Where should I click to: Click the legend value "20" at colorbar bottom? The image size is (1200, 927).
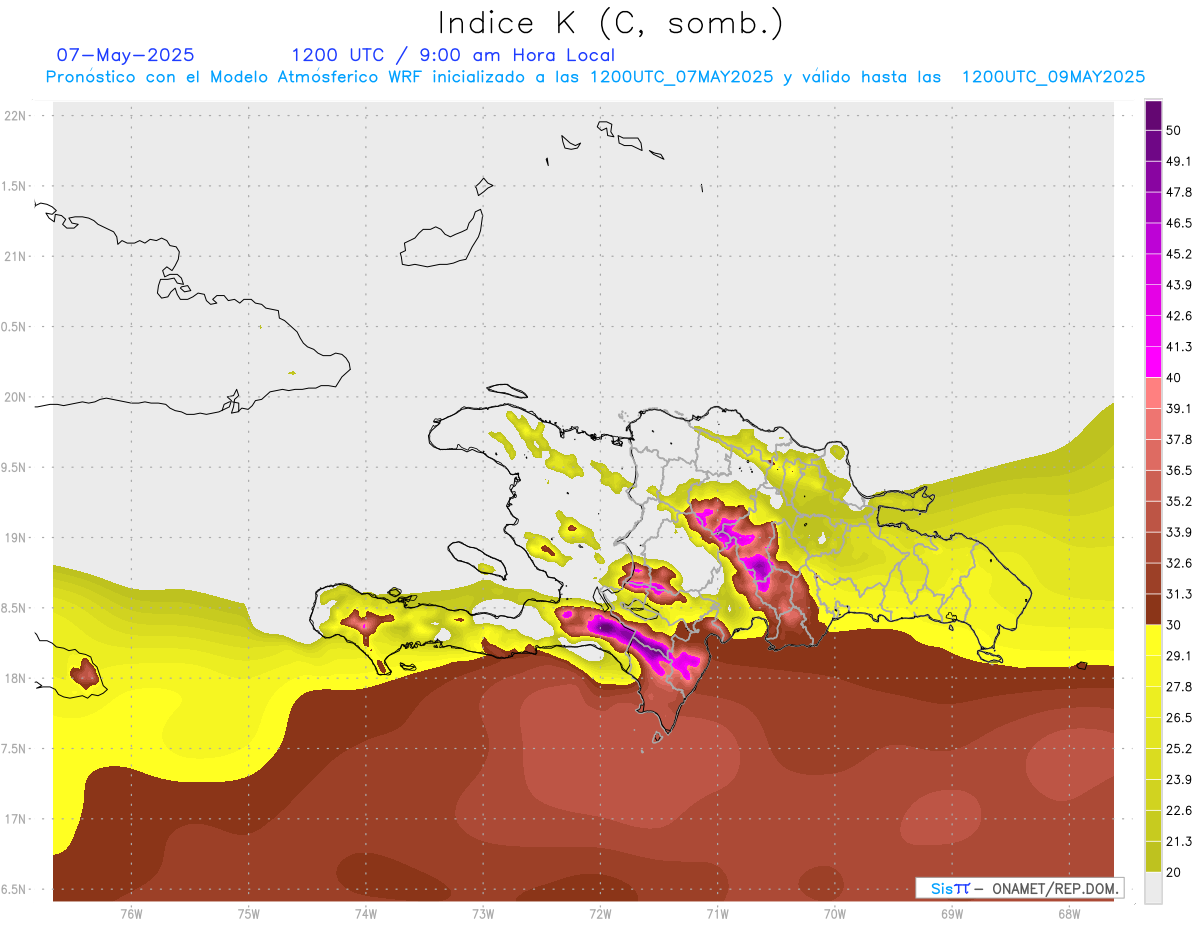[x=1174, y=872]
